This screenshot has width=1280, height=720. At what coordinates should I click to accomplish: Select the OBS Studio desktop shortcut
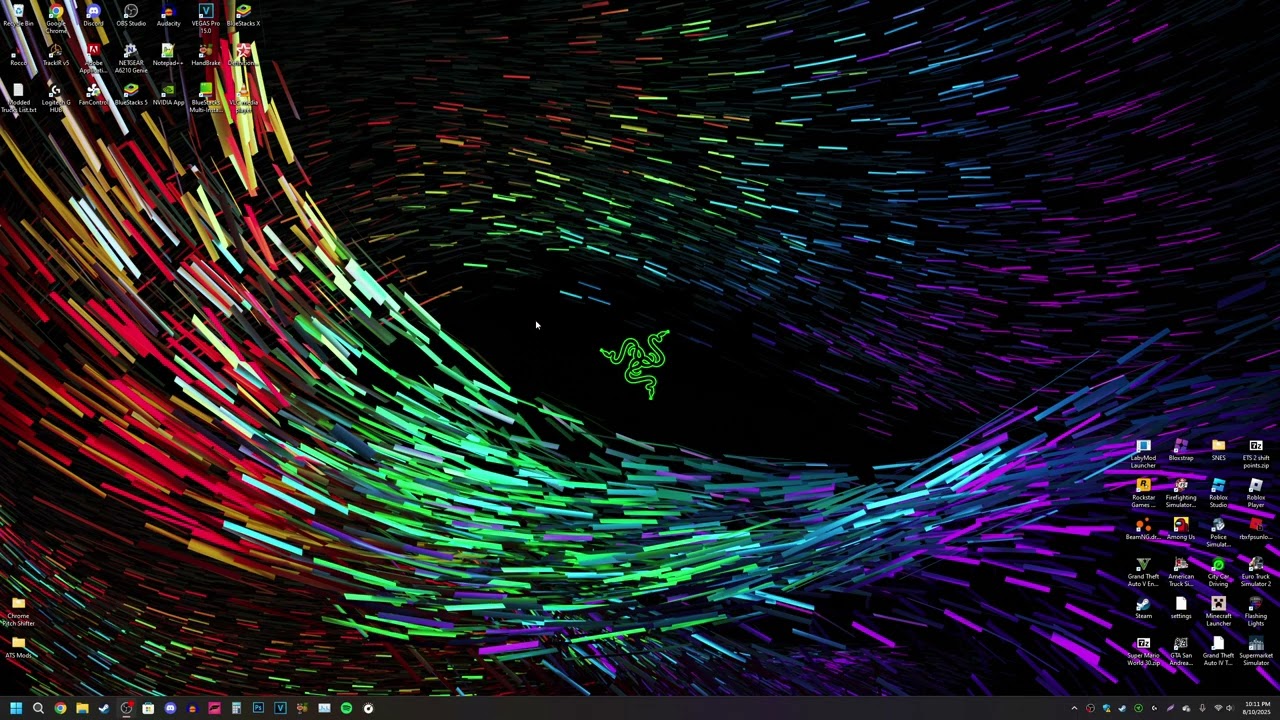click(130, 16)
